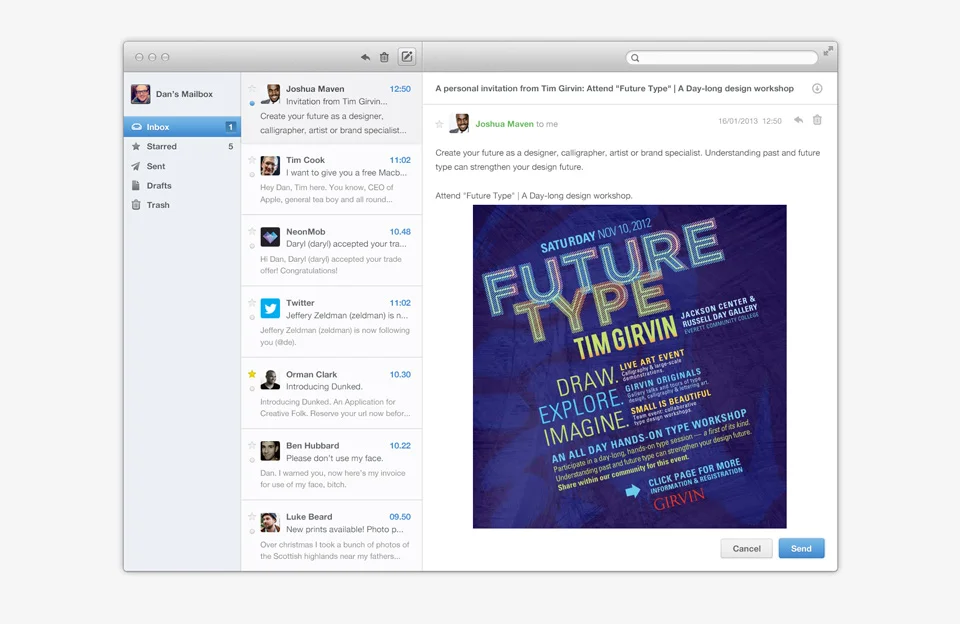The width and height of the screenshot is (960, 624).
Task: Delete this message via header trash icon
Action: [817, 120]
